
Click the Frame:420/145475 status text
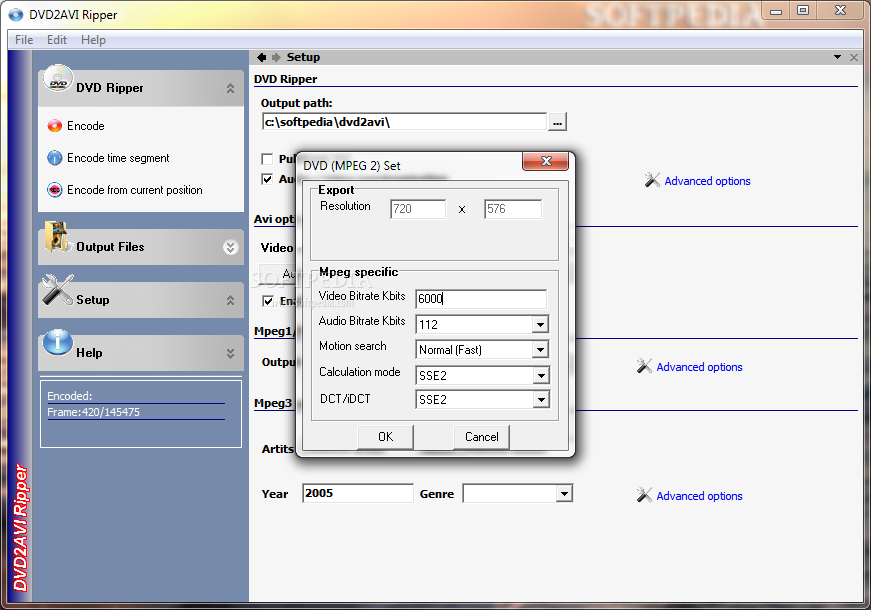pyautogui.click(x=93, y=412)
